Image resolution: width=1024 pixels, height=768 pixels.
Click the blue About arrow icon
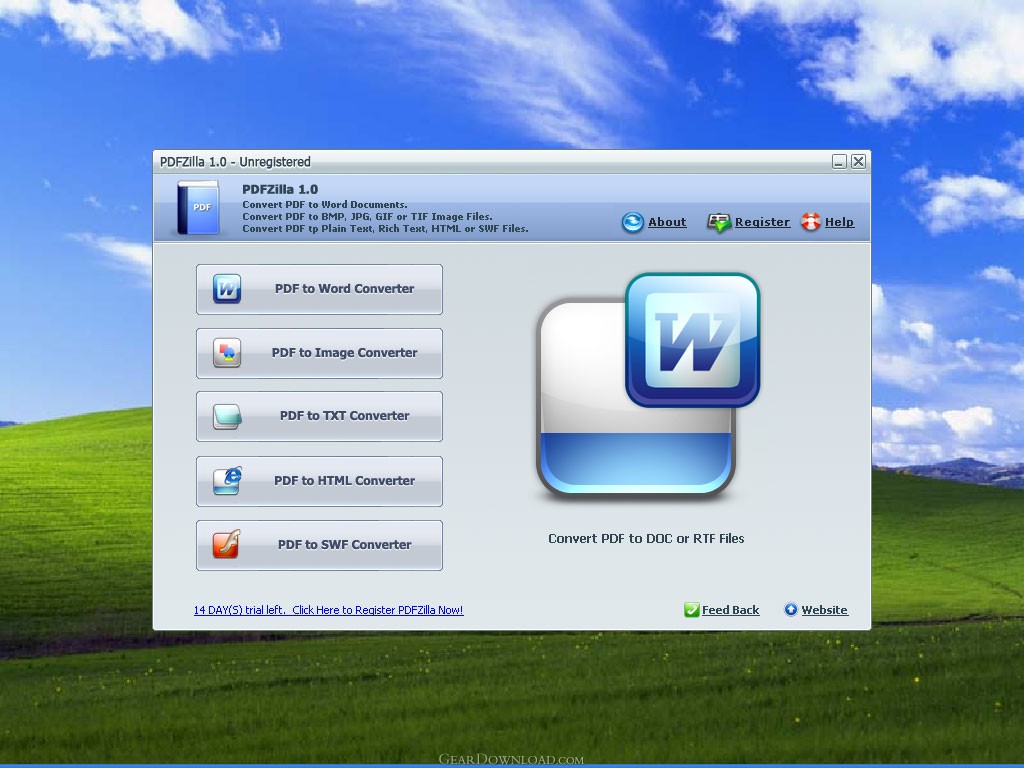coord(632,222)
